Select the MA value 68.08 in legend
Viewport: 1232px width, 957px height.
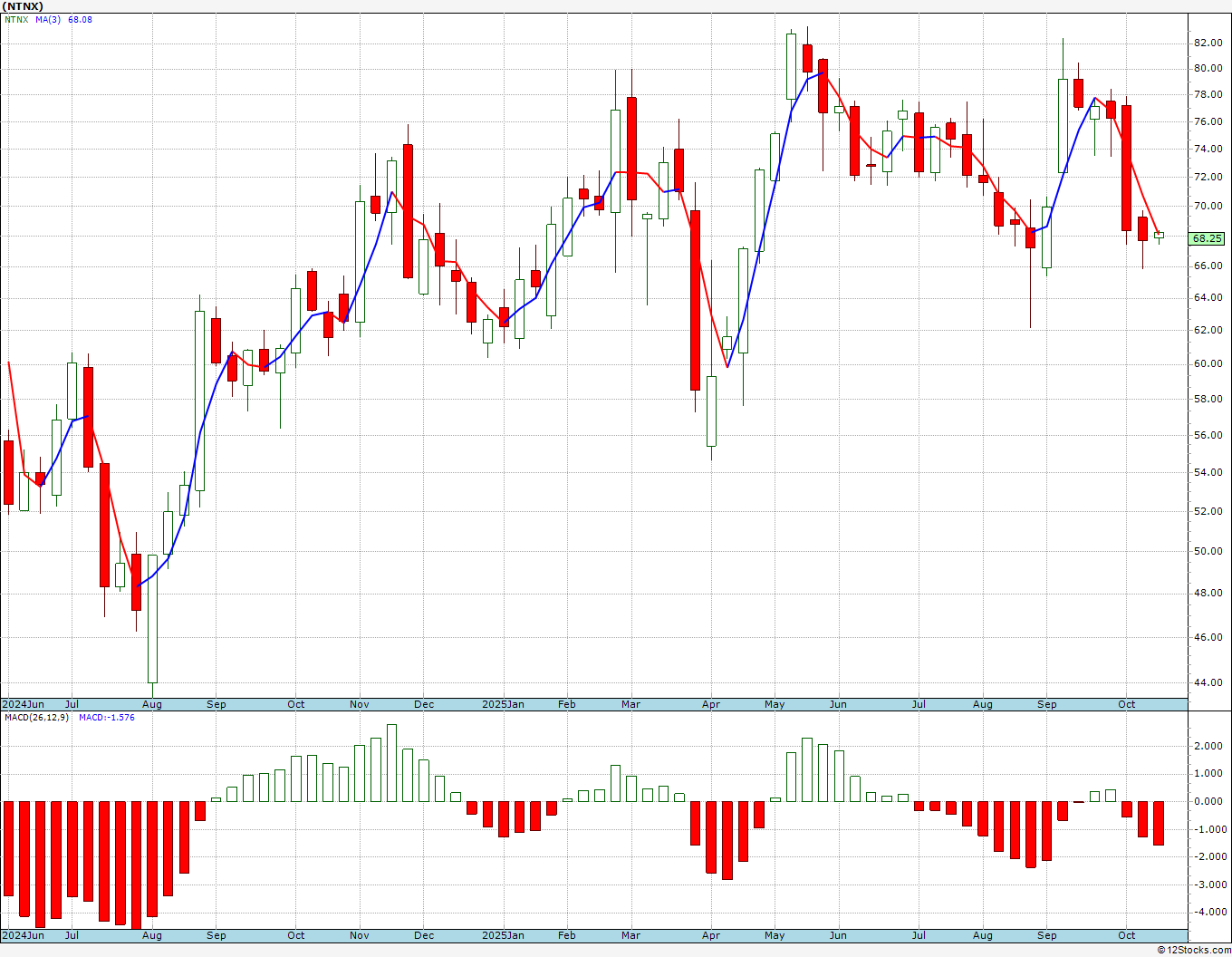point(81,20)
